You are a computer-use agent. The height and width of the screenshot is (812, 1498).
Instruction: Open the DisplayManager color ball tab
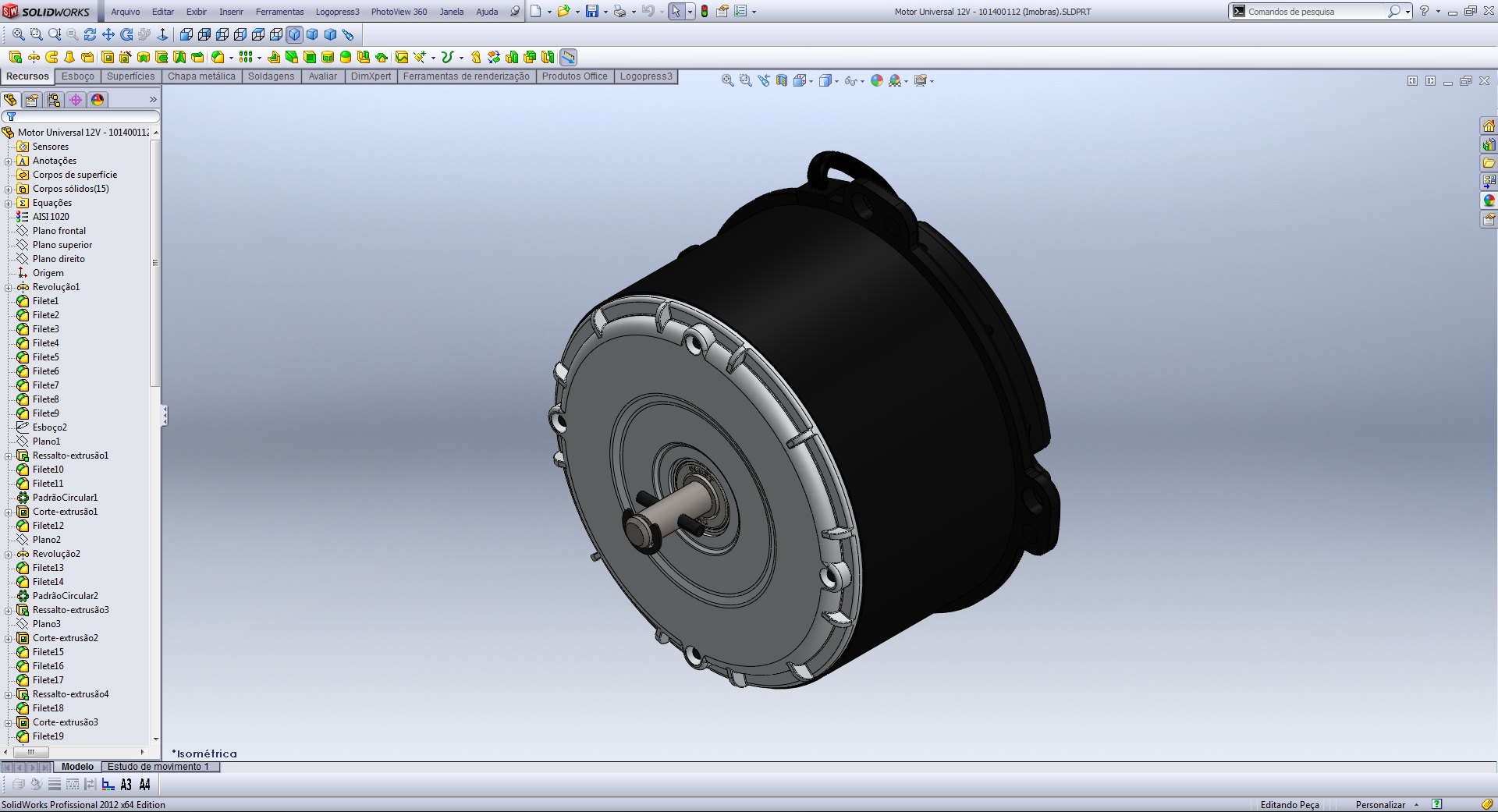(98, 100)
